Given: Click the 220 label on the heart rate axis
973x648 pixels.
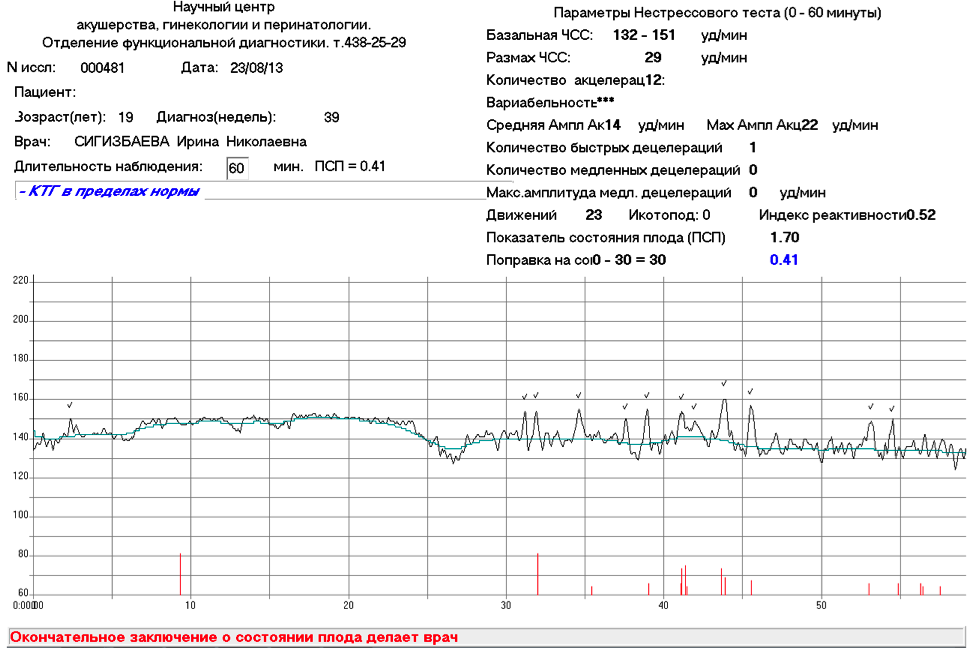Looking at the screenshot, I should coord(20,281).
